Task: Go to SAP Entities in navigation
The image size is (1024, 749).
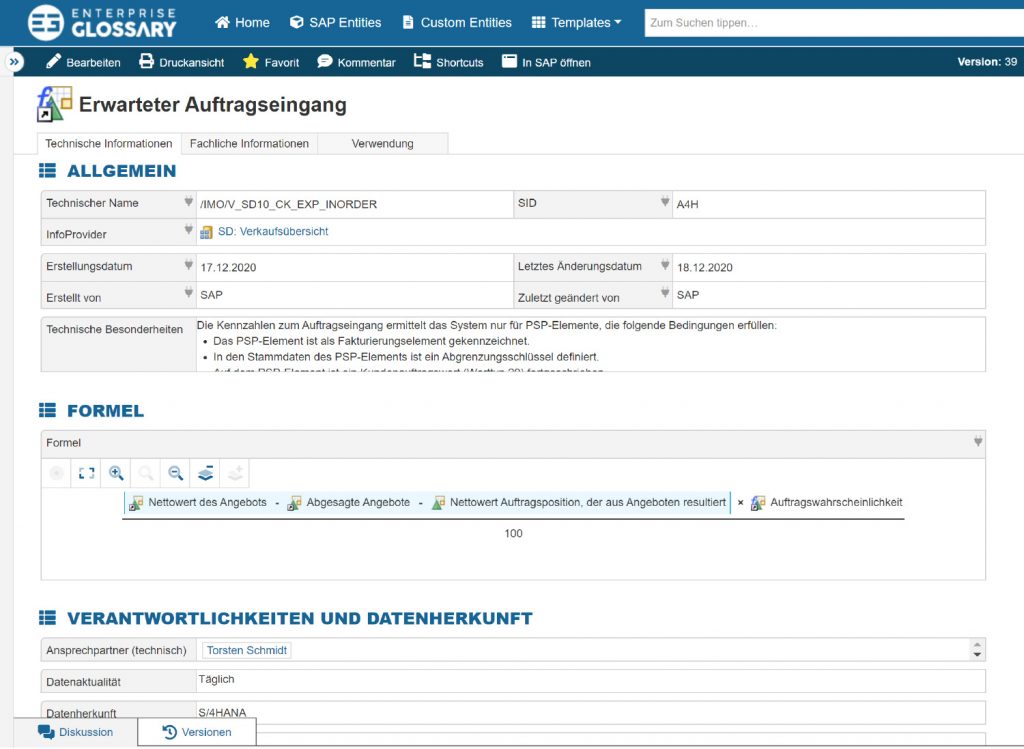Action: tap(335, 22)
